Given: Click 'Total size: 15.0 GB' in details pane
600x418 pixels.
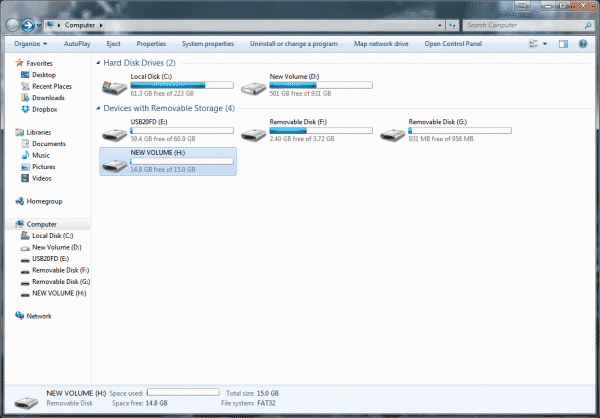Looking at the screenshot, I should click(252, 393).
